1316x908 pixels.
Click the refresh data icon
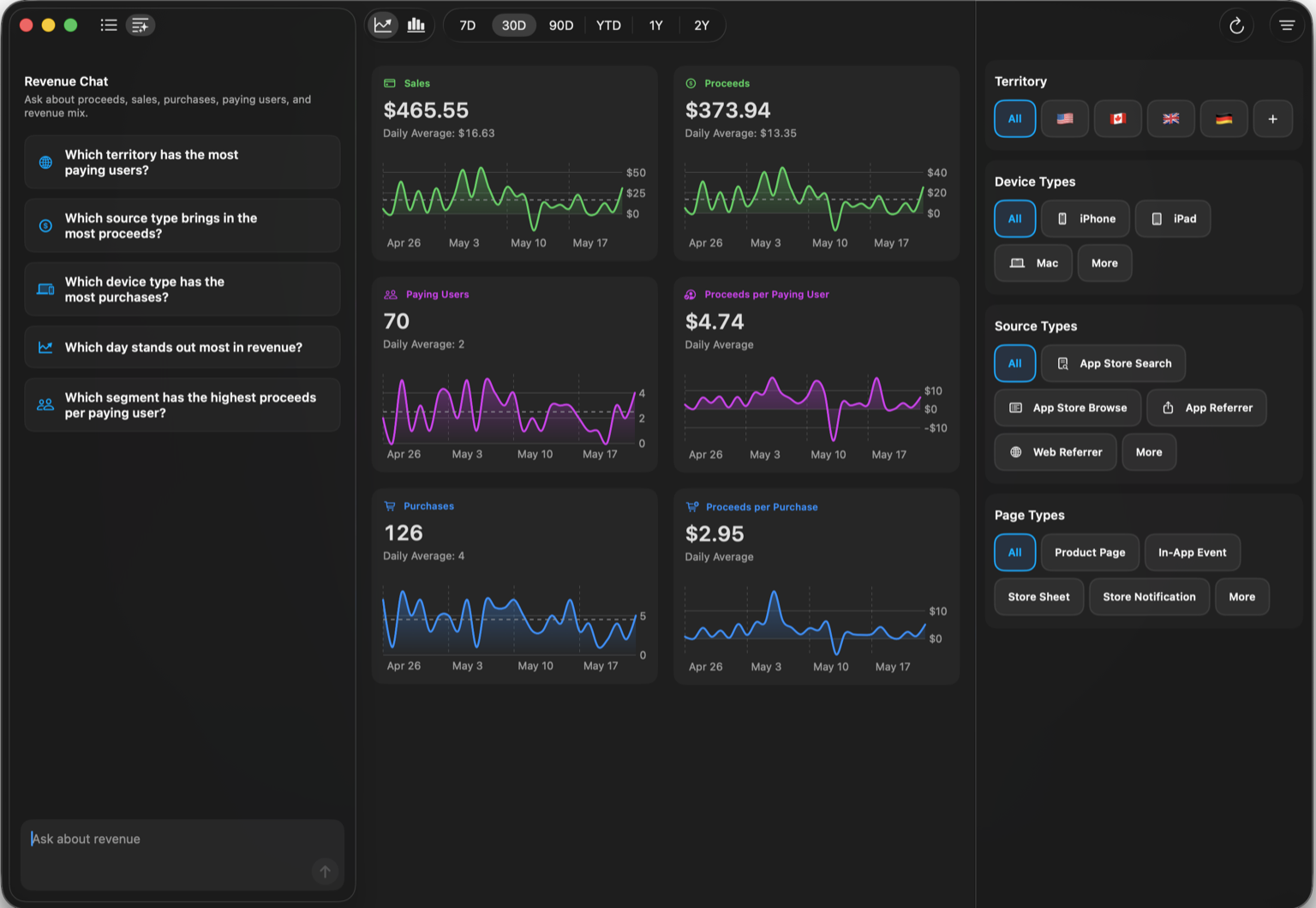click(x=1236, y=26)
